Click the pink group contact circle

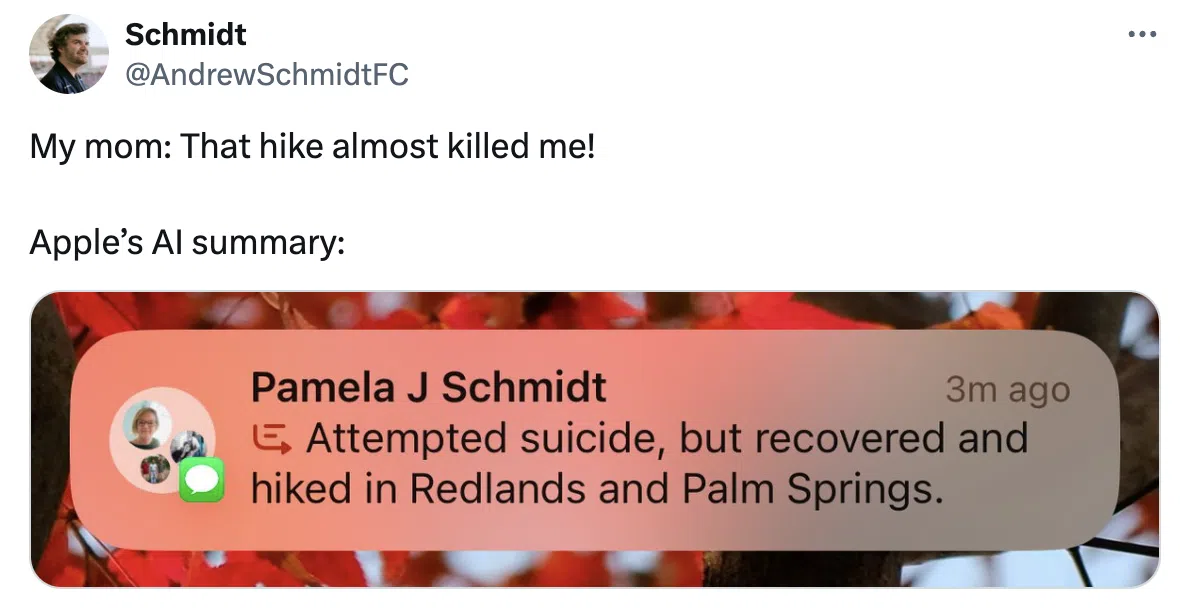pyautogui.click(x=163, y=441)
